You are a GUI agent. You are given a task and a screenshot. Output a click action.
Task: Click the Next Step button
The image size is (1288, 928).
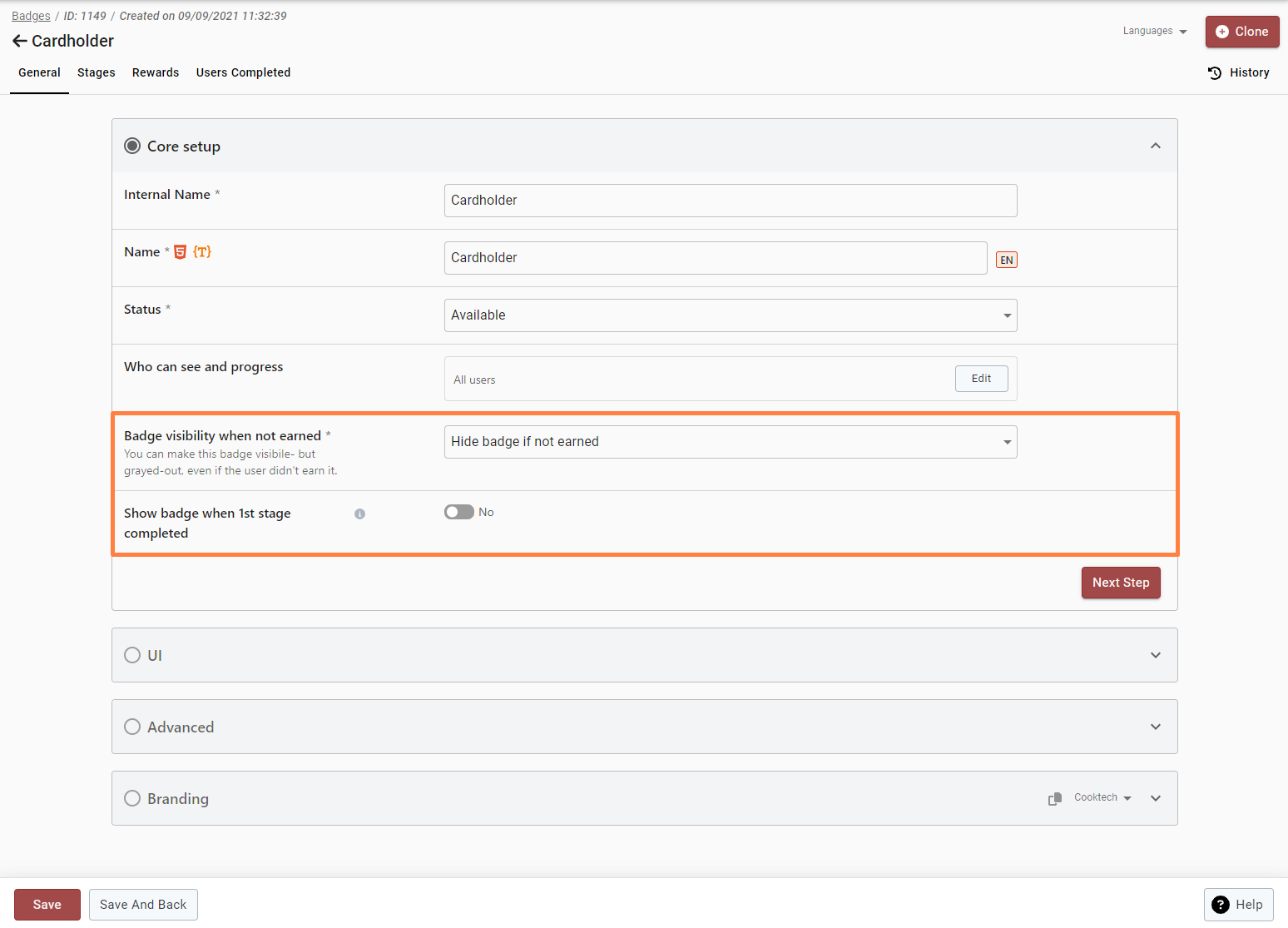1120,583
